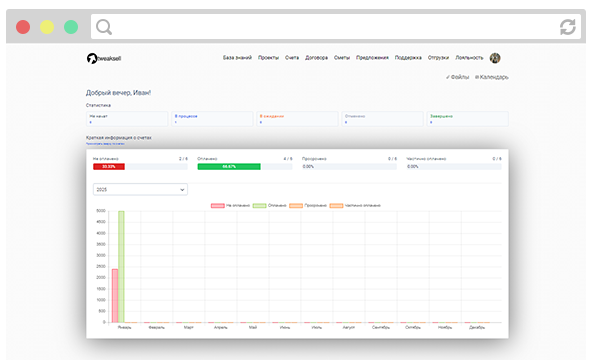
Task: Go to Отгрузки
Action: coord(438,58)
